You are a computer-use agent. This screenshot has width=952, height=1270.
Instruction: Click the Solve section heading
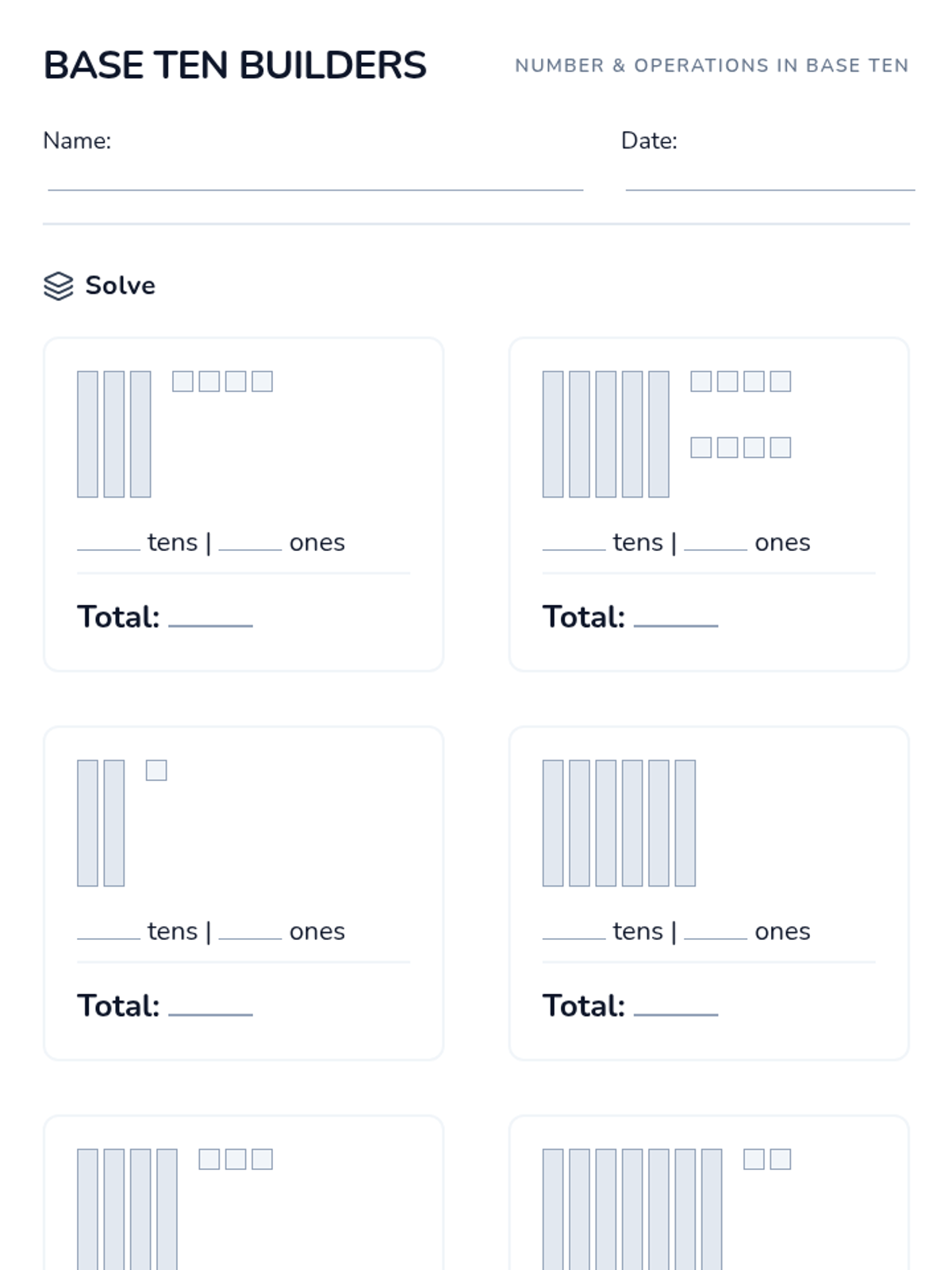point(120,286)
